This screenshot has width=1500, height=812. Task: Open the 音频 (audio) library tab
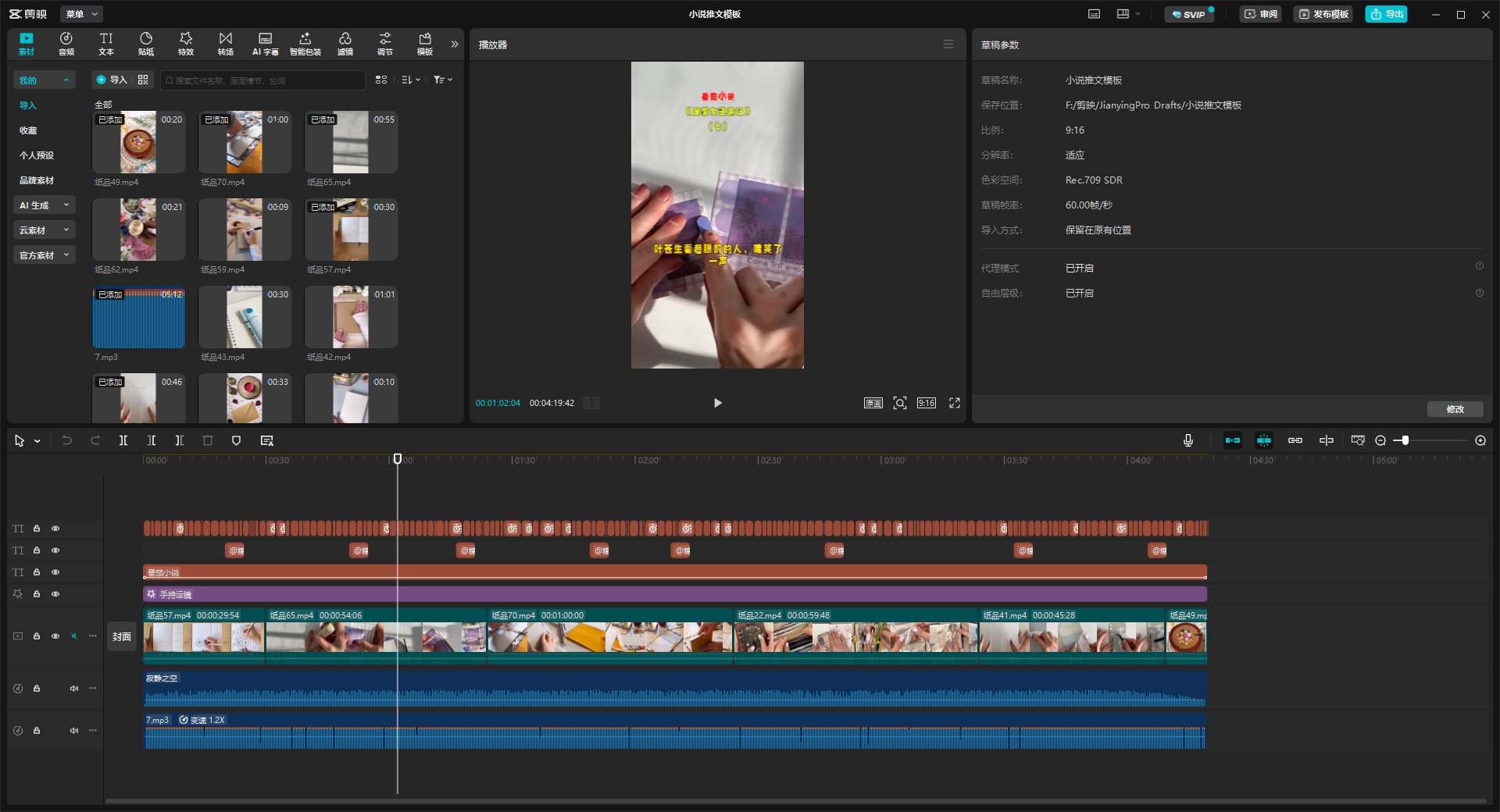66,44
